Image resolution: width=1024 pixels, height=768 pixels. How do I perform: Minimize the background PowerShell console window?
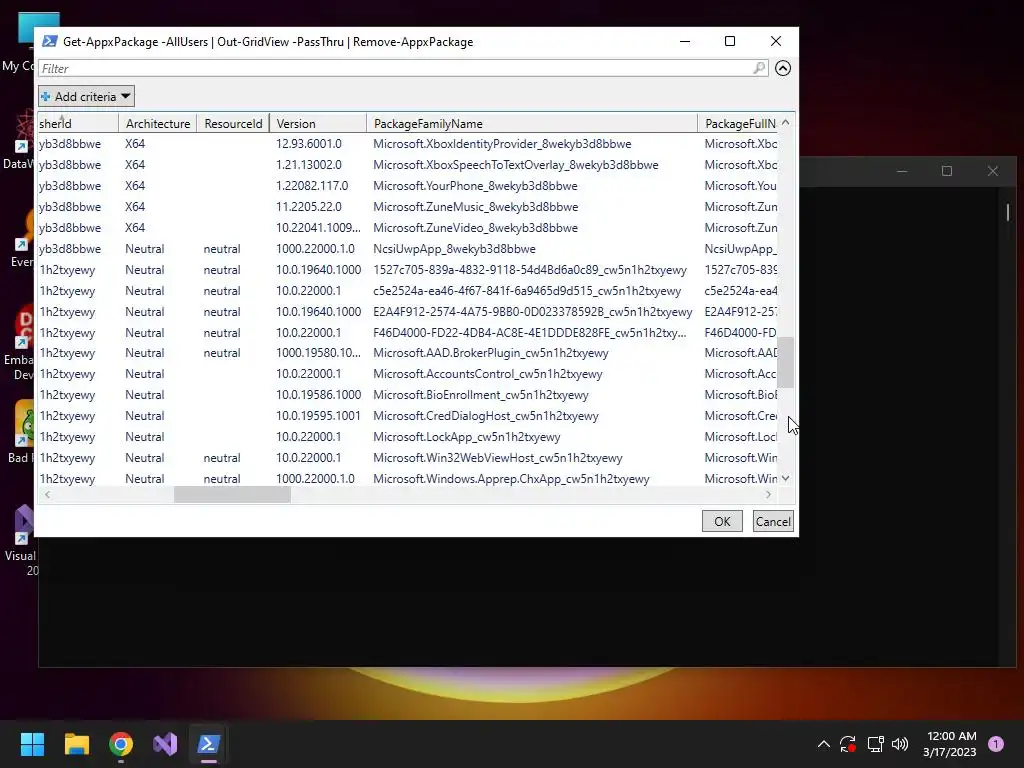902,171
